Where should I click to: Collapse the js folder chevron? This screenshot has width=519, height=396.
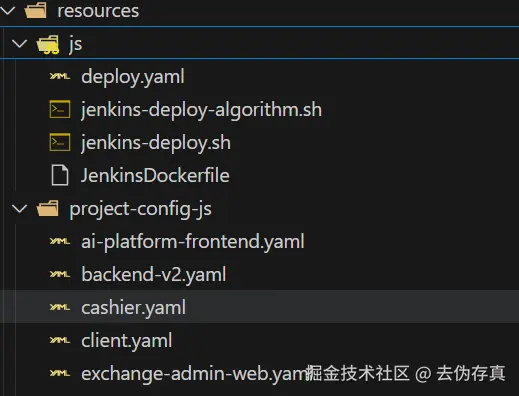pos(19,44)
